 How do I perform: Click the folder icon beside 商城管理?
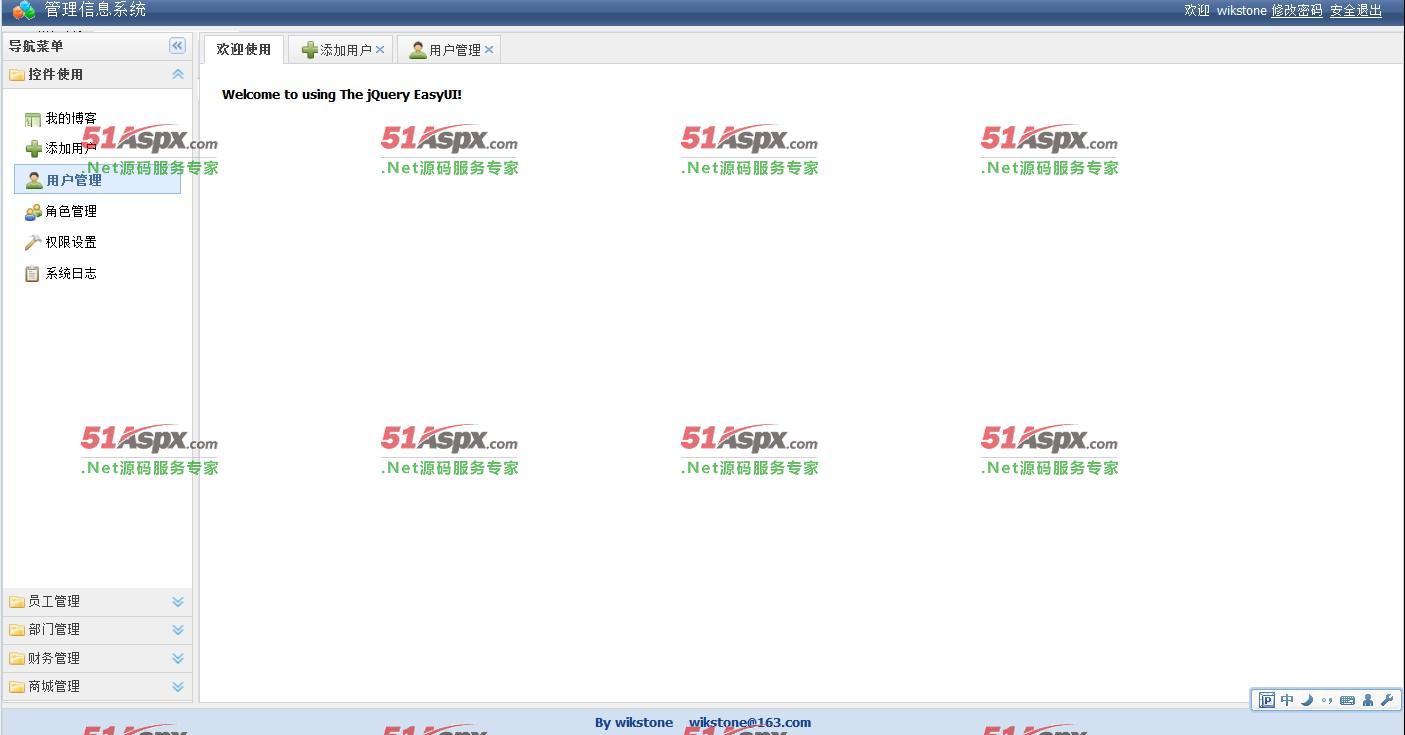[x=17, y=687]
